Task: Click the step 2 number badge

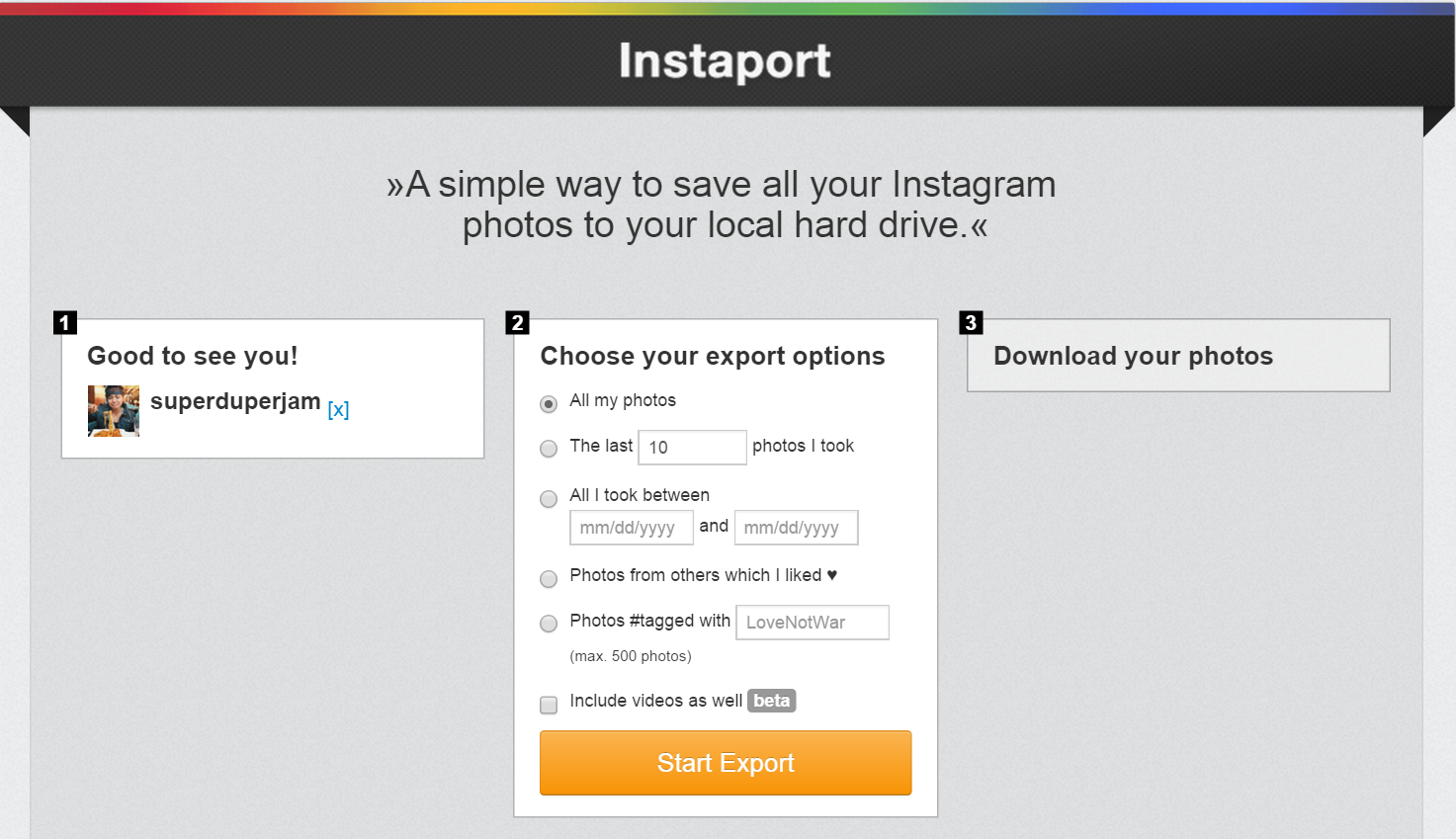Action: tap(517, 322)
